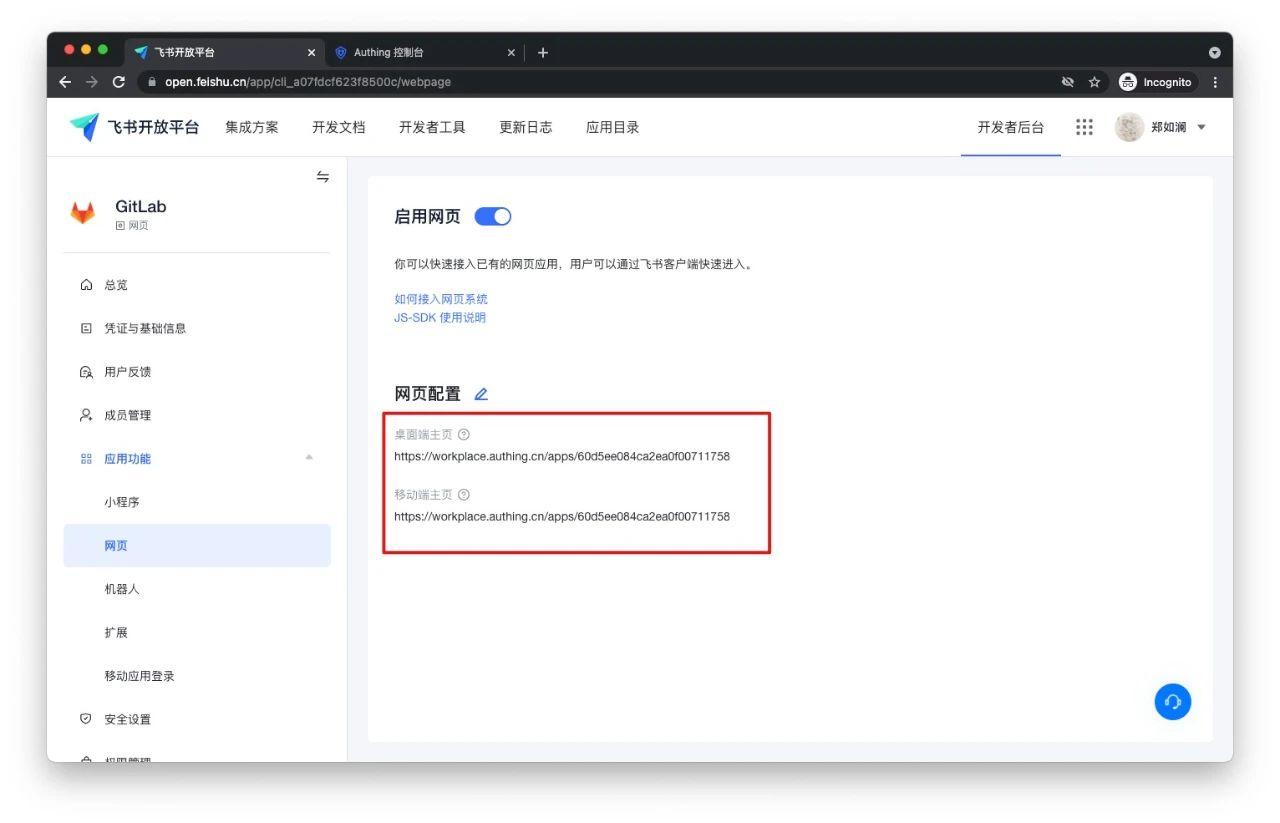The image size is (1280, 823).
Task: Open the JS-SDK 使用说明 link
Action: (x=440, y=318)
